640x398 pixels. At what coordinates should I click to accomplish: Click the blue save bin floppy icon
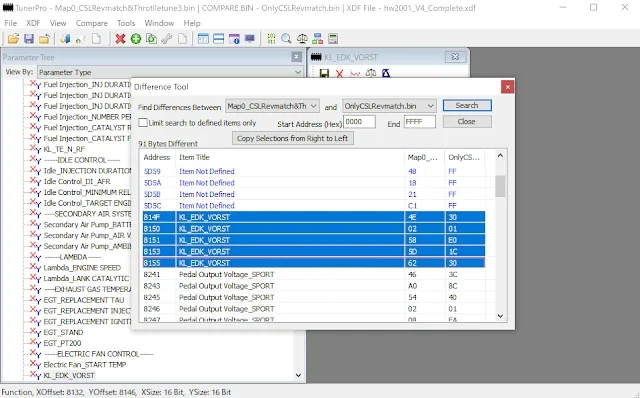[x=29, y=39]
